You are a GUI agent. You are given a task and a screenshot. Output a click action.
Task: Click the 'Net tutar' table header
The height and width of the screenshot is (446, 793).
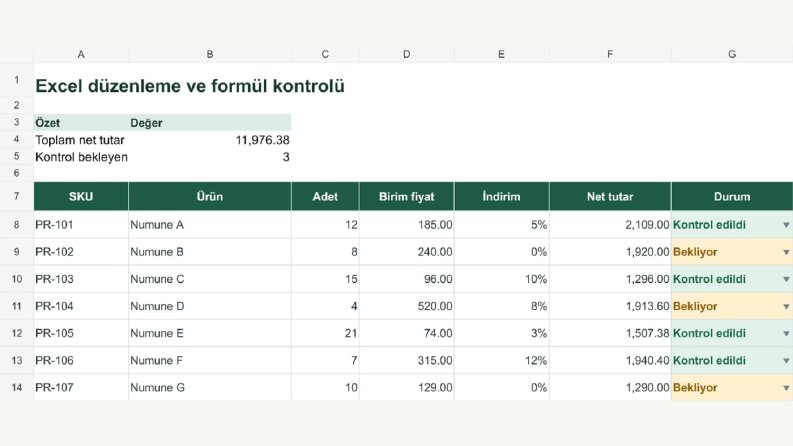pos(610,196)
